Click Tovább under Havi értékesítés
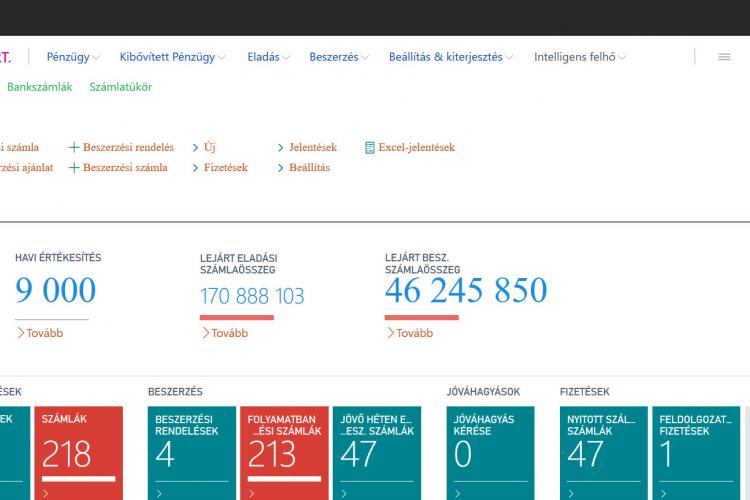The height and width of the screenshot is (500, 750). (40, 333)
